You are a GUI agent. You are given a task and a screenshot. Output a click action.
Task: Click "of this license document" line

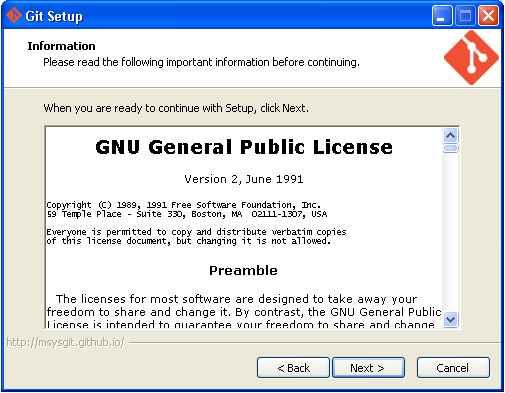click(x=189, y=241)
